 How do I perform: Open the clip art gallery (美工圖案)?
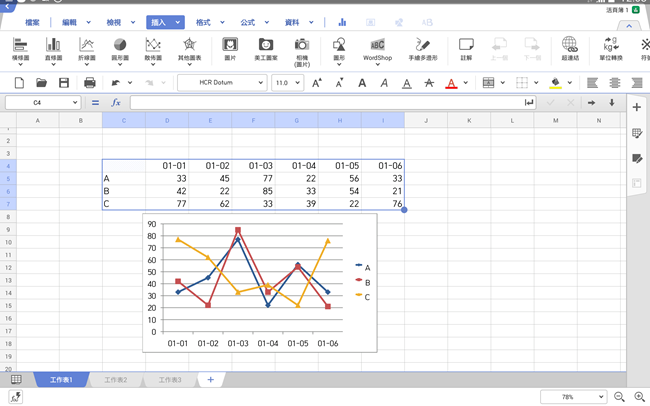266,49
